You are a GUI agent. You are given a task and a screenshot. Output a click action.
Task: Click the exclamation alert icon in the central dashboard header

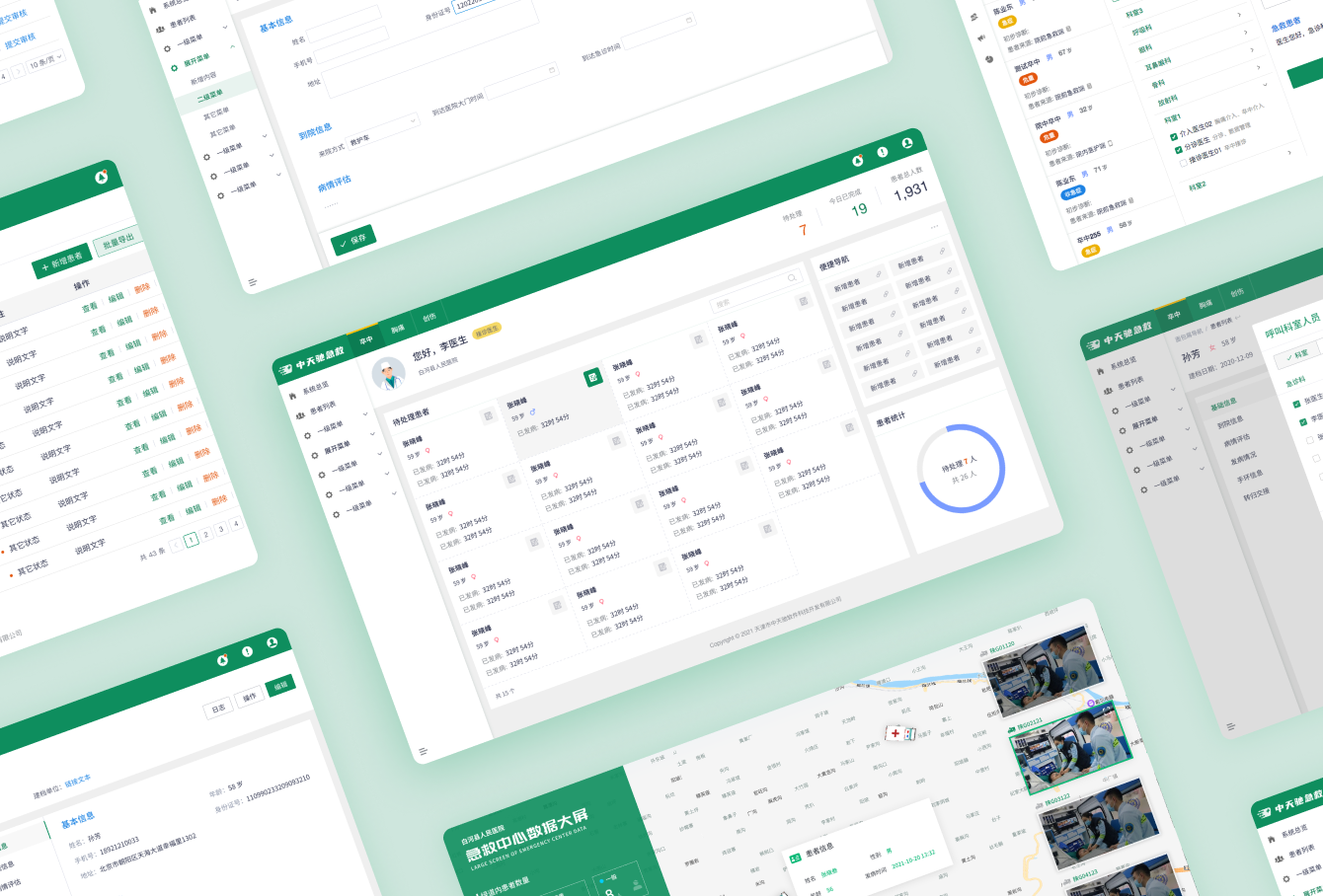pyautogui.click(x=882, y=152)
